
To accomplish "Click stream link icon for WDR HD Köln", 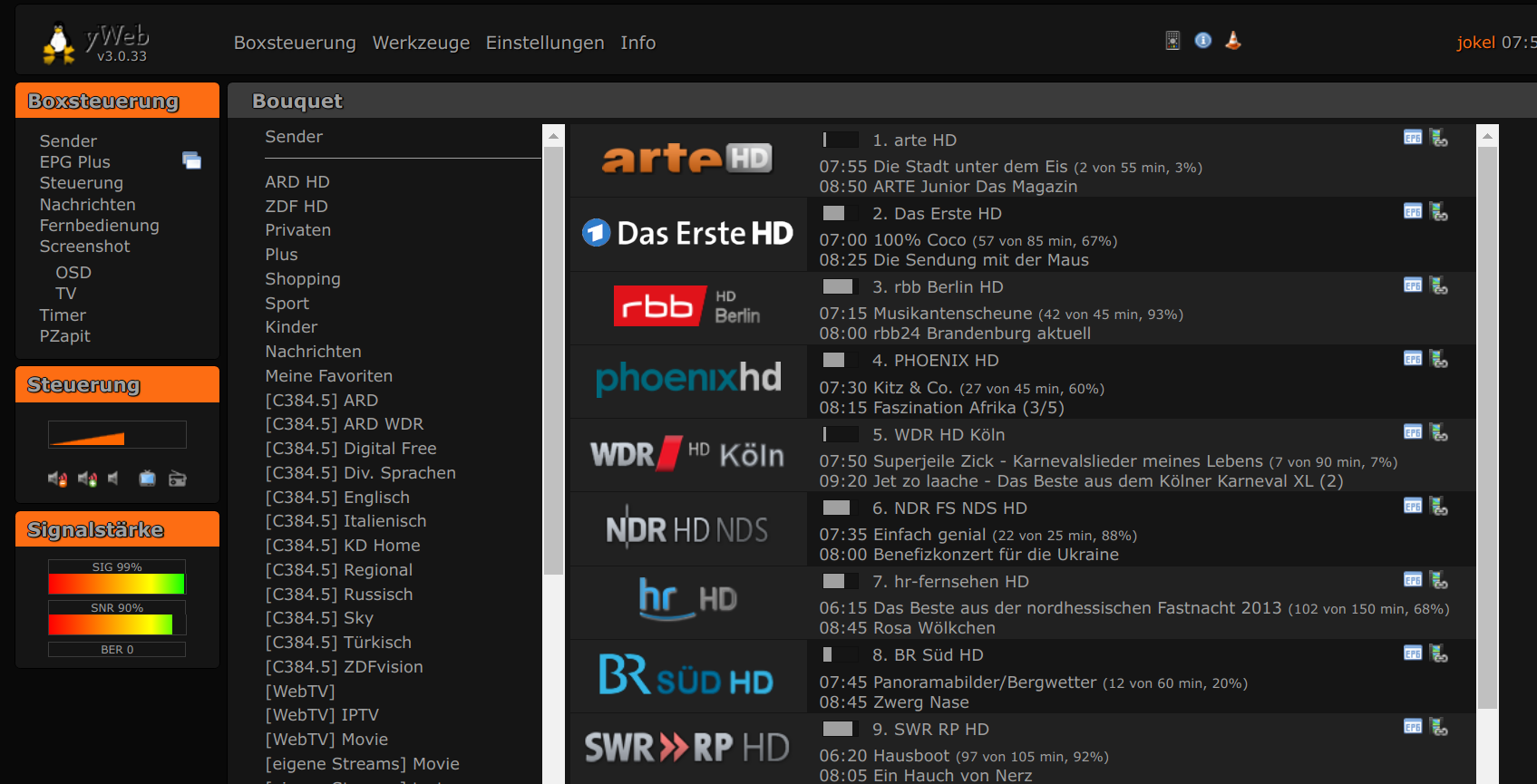I will pyautogui.click(x=1439, y=432).
